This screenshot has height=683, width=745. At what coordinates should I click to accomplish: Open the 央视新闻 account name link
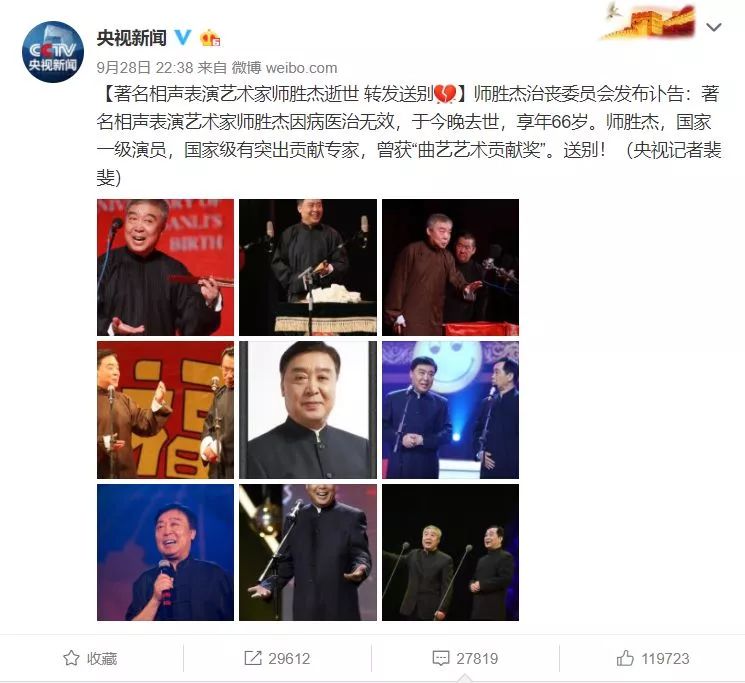tap(132, 38)
